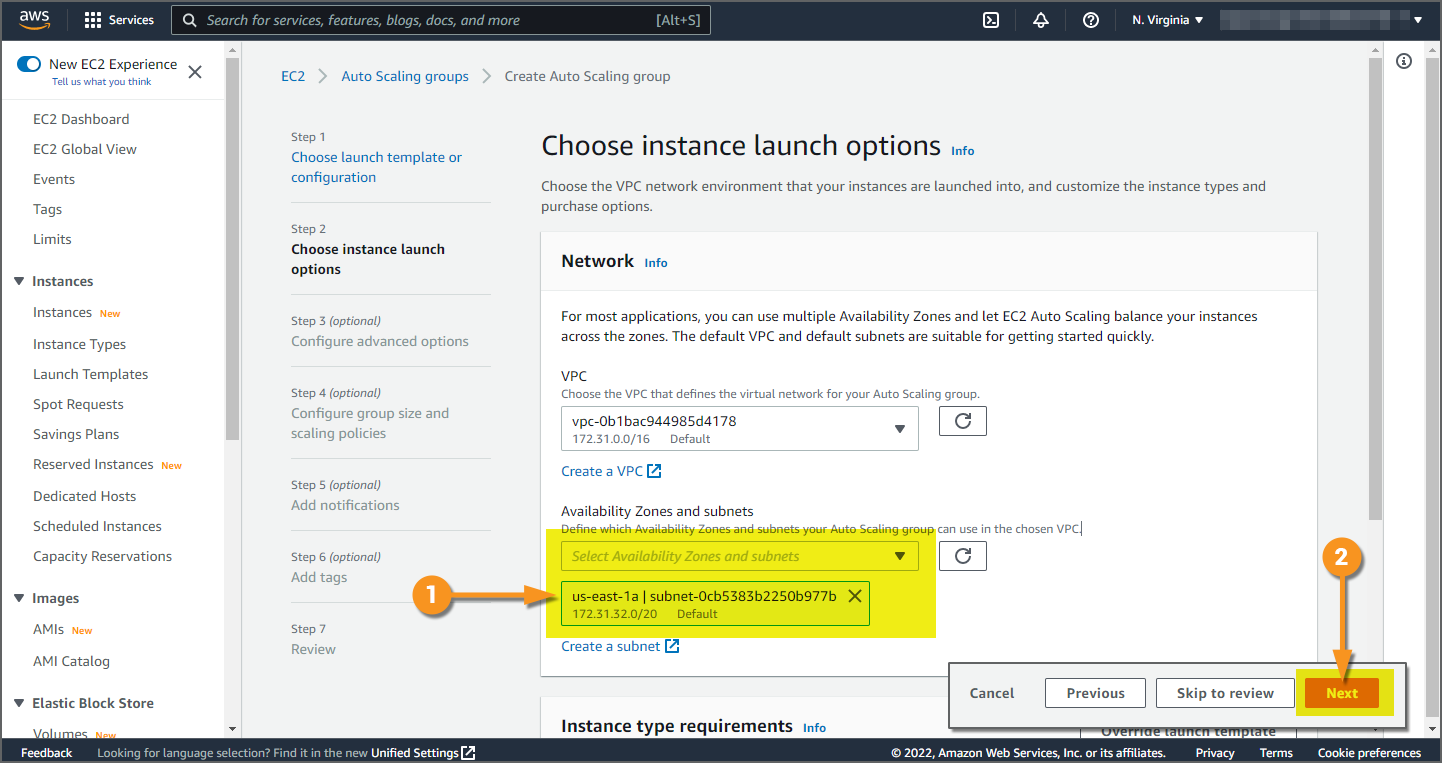Open the Availability Zones and subnets dropdown
The image size is (1442, 763).
click(x=740, y=556)
